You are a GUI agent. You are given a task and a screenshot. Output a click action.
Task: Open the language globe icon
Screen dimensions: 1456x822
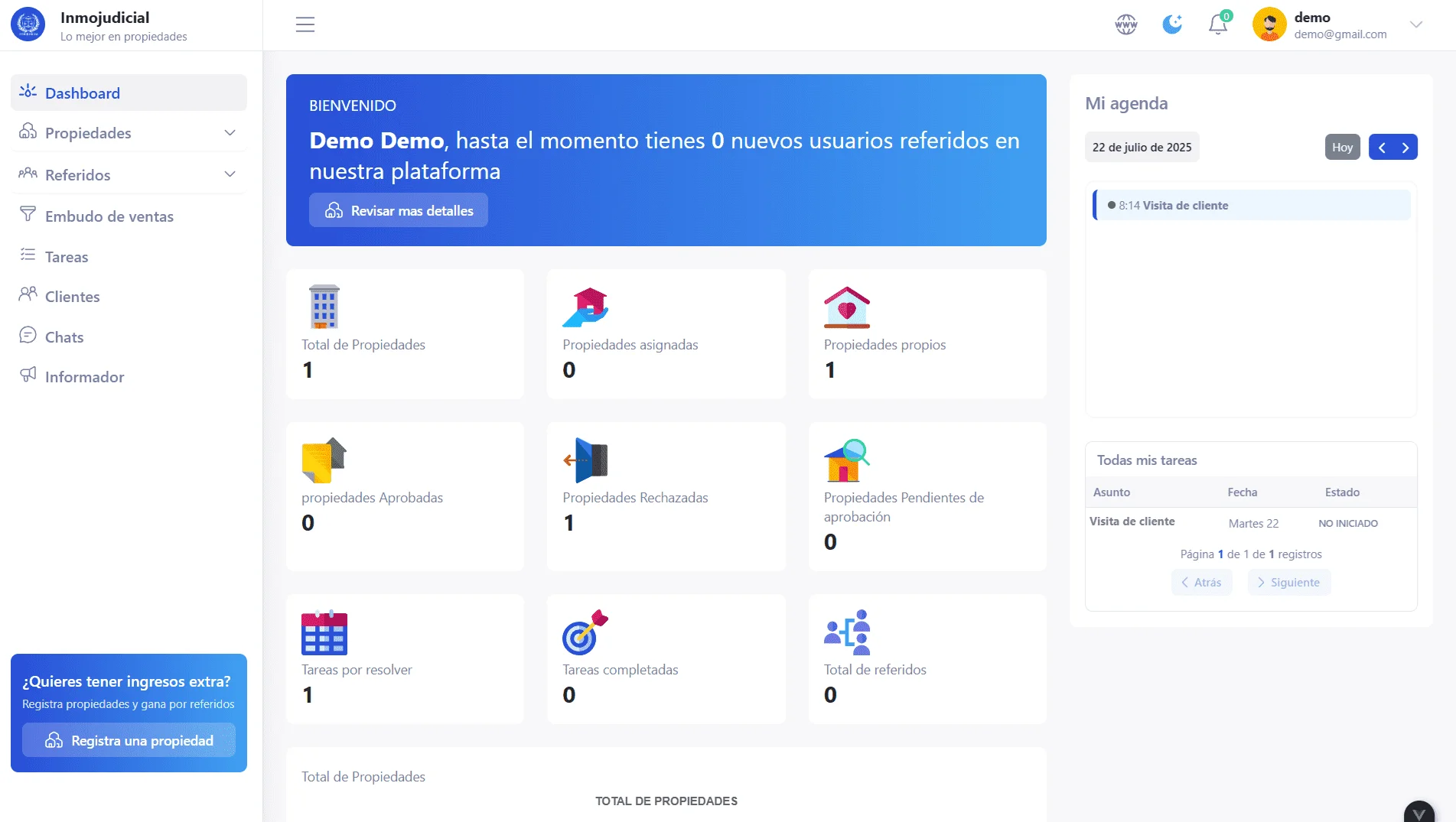point(1126,24)
